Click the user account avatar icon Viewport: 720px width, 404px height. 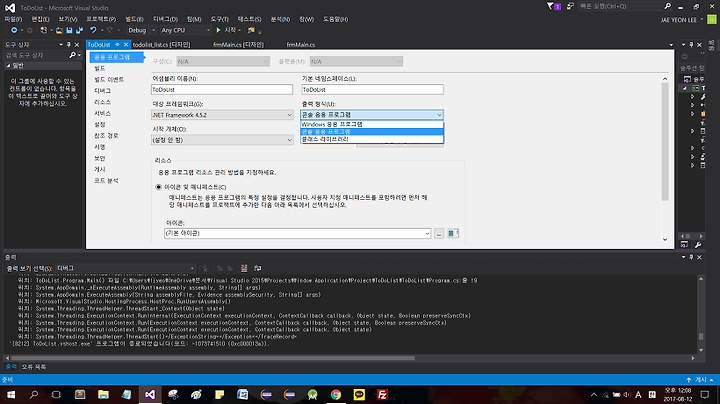coord(712,19)
